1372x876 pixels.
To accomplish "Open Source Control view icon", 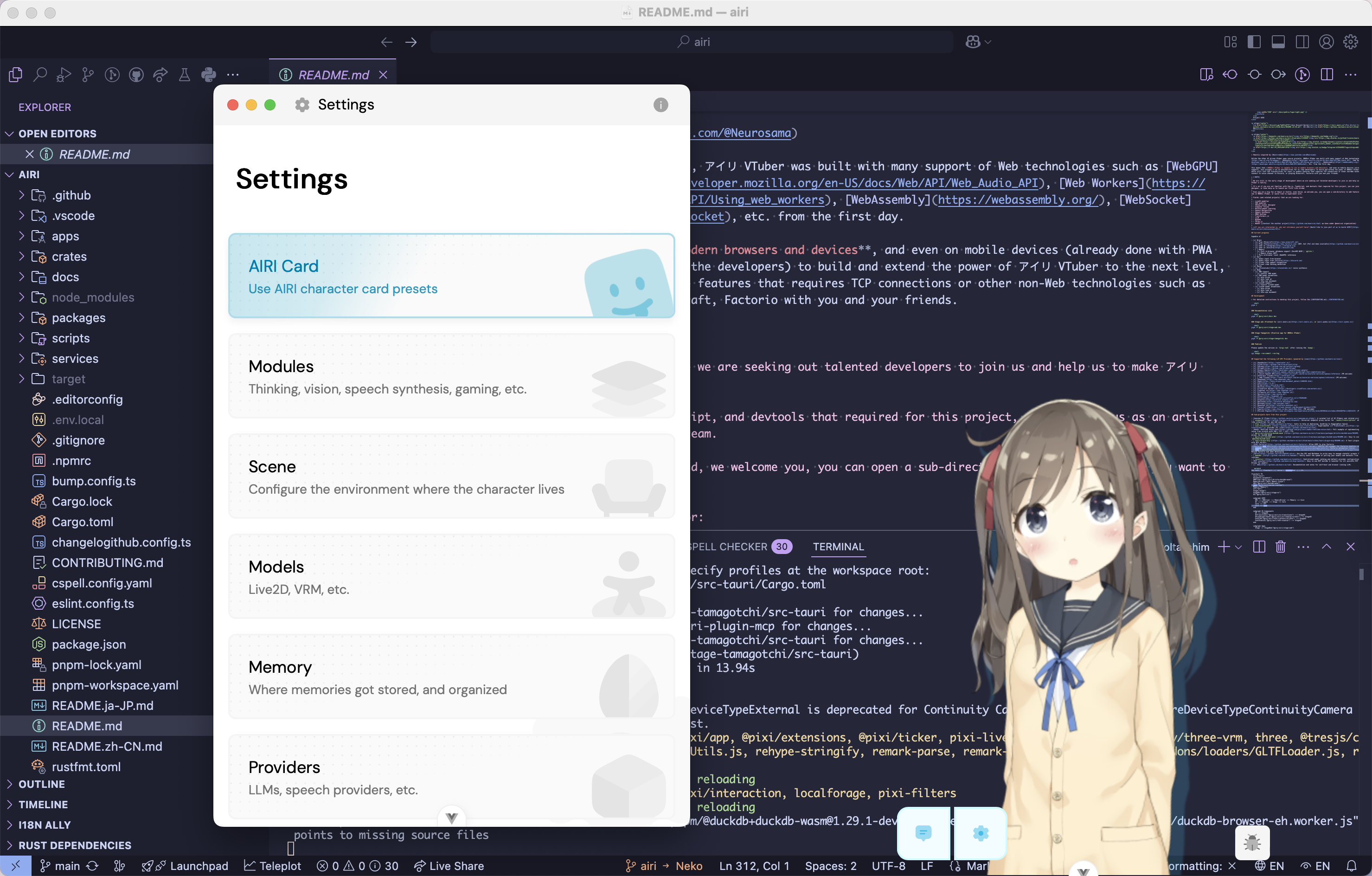I will coord(88,75).
